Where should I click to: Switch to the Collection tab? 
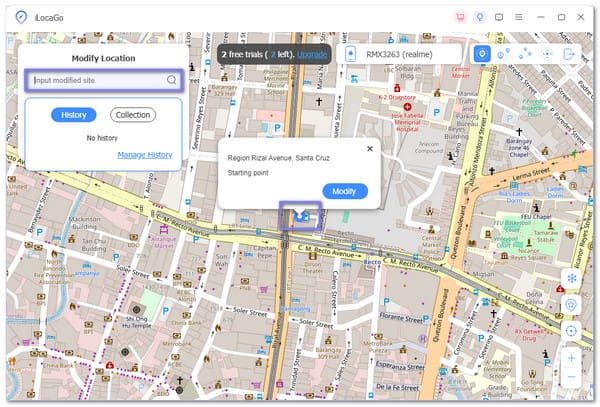(x=133, y=115)
